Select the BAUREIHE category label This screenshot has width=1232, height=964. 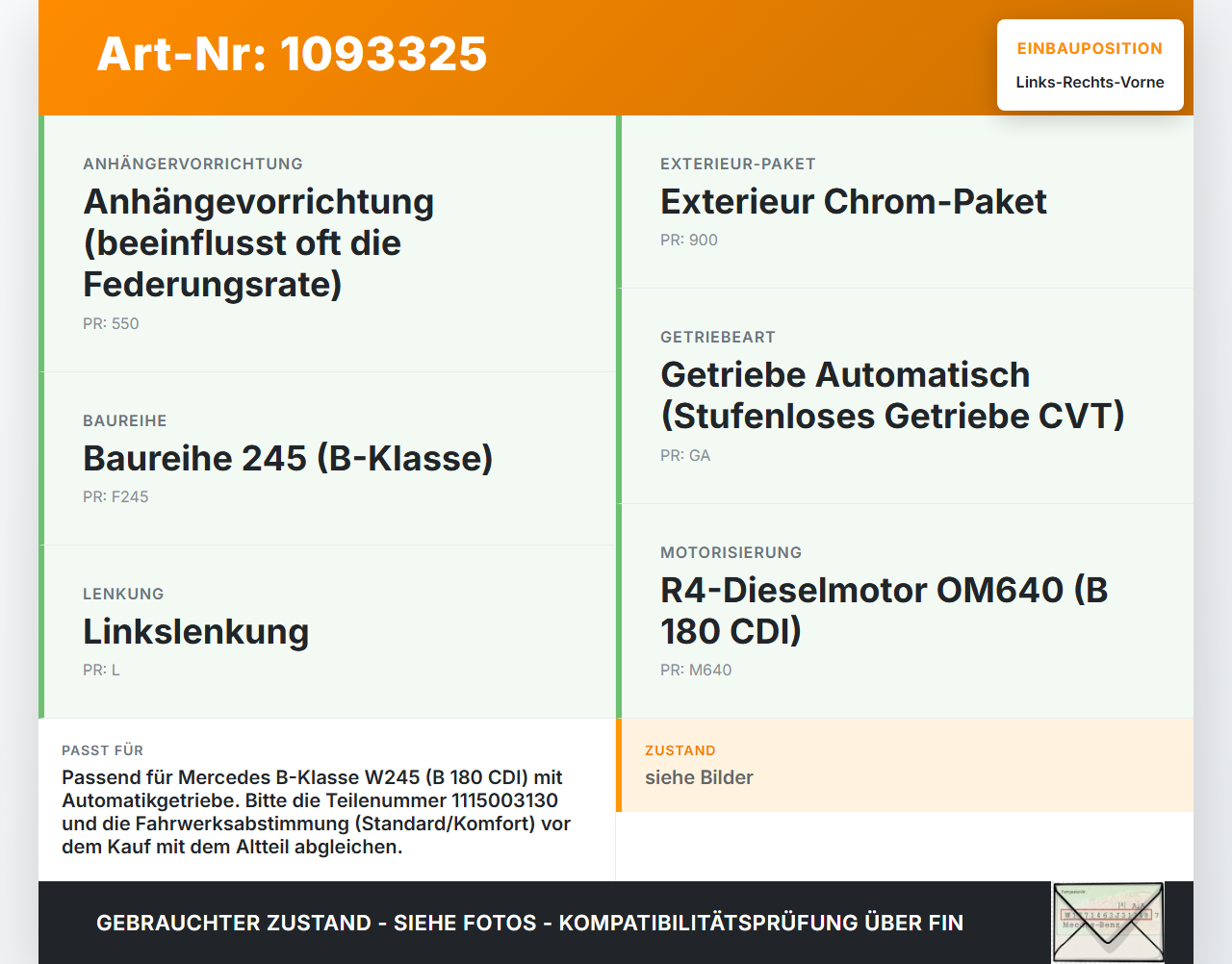point(125,421)
